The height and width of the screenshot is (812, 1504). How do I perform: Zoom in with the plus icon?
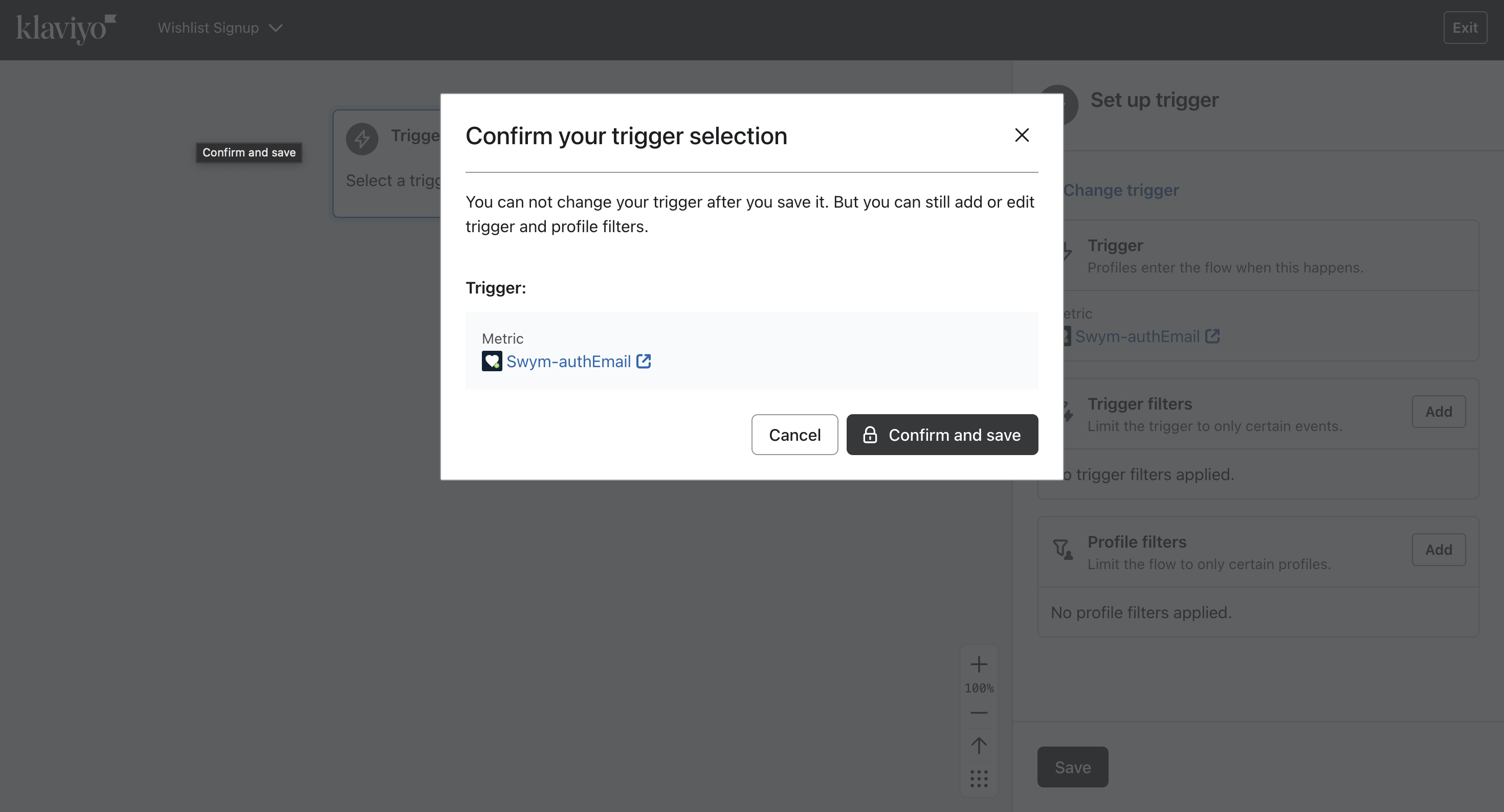click(x=979, y=664)
